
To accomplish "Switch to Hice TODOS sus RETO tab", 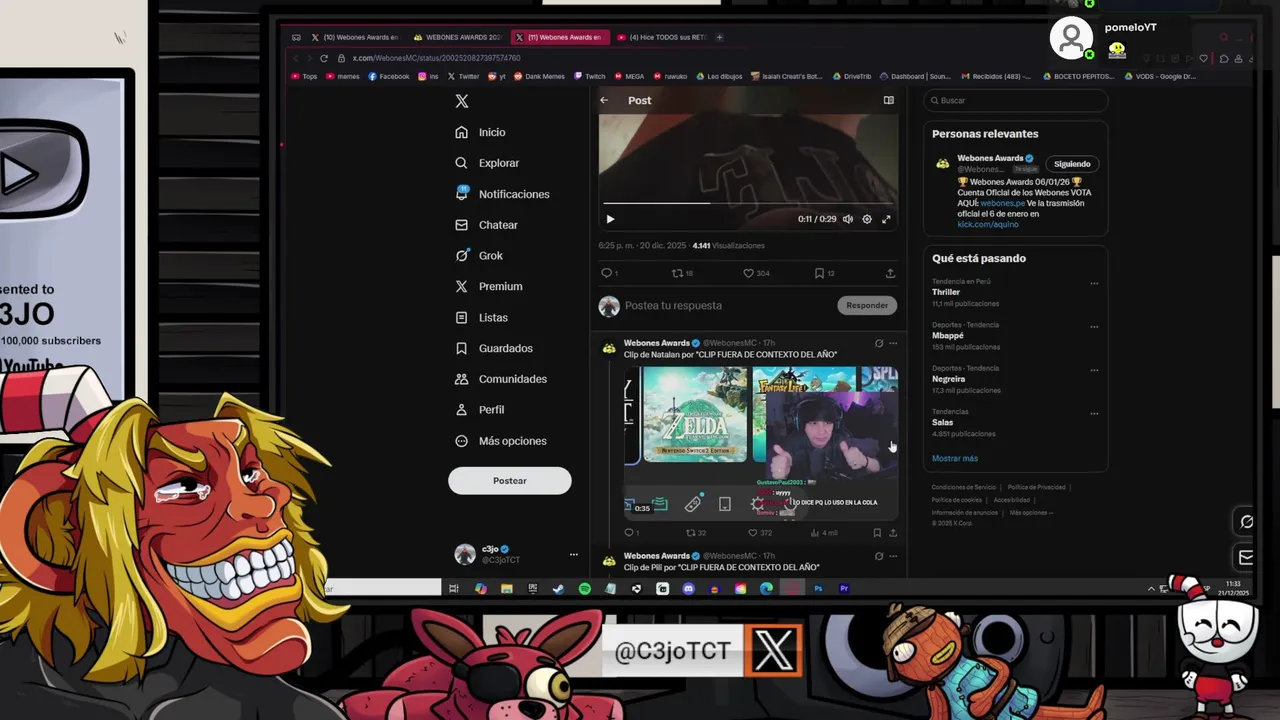I will click(661, 37).
